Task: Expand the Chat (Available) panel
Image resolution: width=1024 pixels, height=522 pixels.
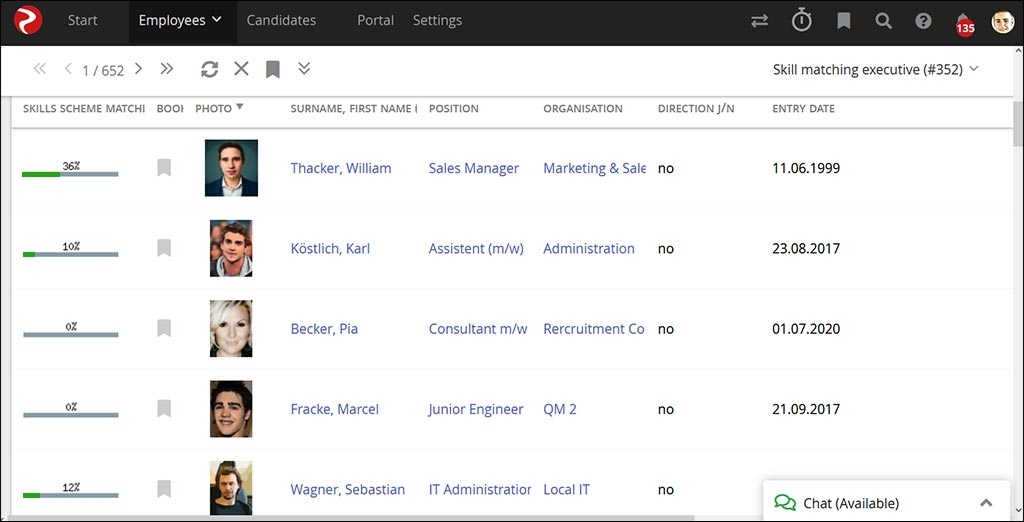Action: [986, 503]
